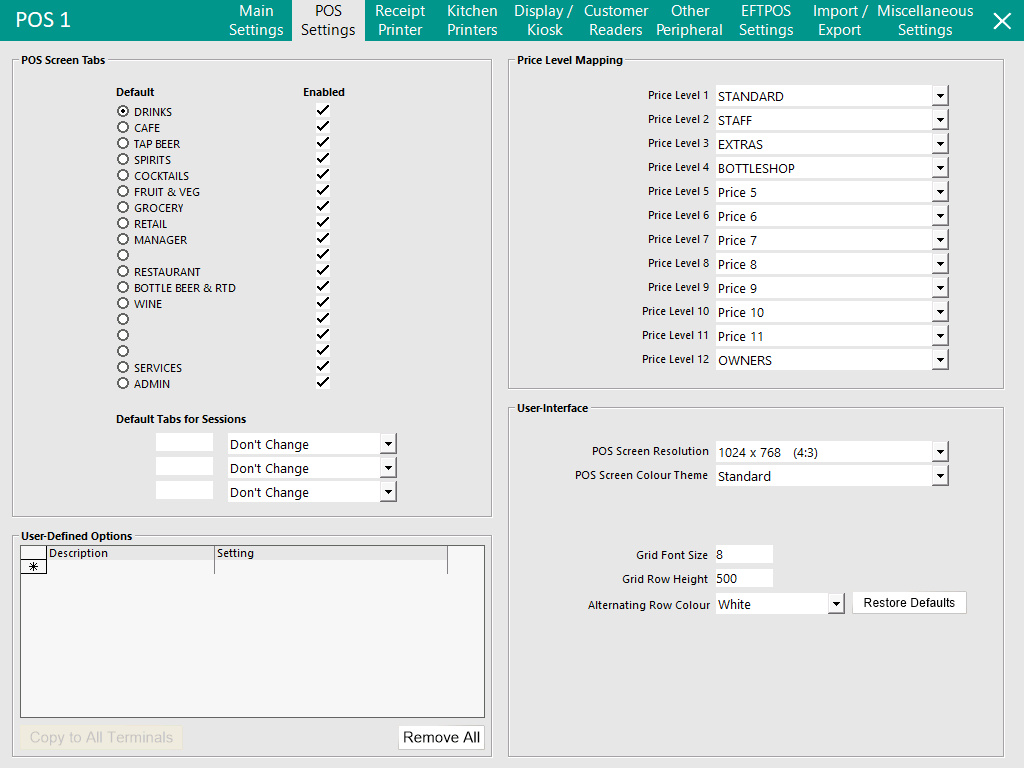Click the Restore Defaults button
Screen dimensions: 1024x768
pos(908,602)
